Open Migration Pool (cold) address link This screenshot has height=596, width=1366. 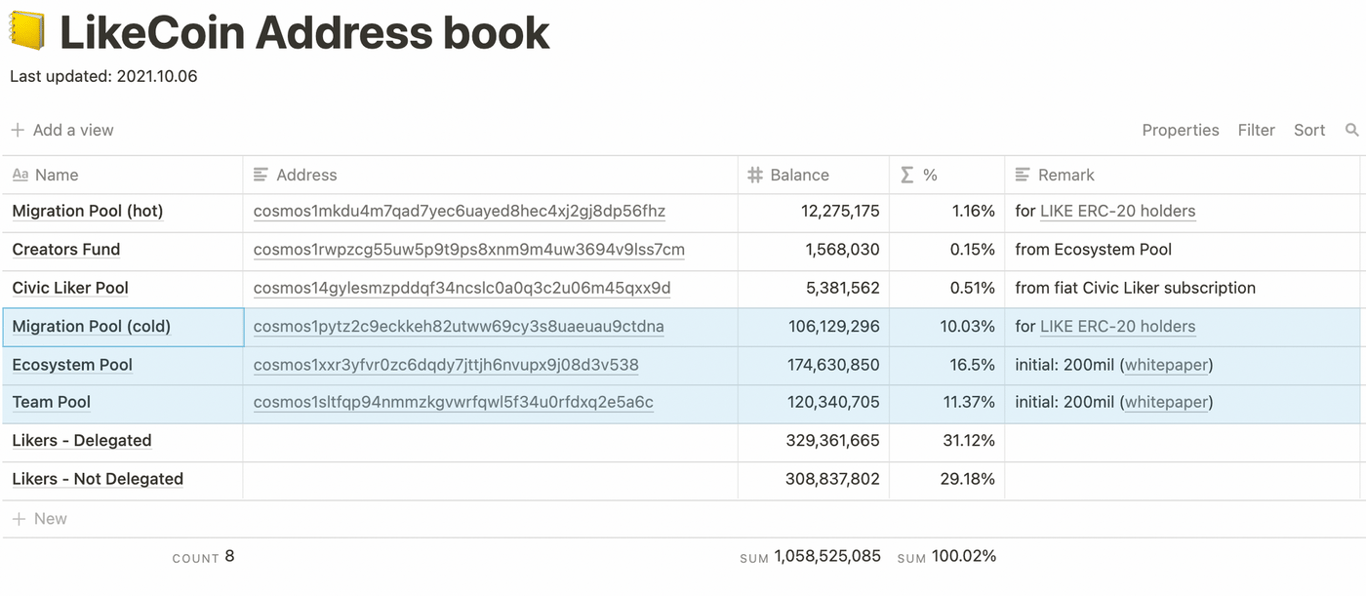click(458, 326)
